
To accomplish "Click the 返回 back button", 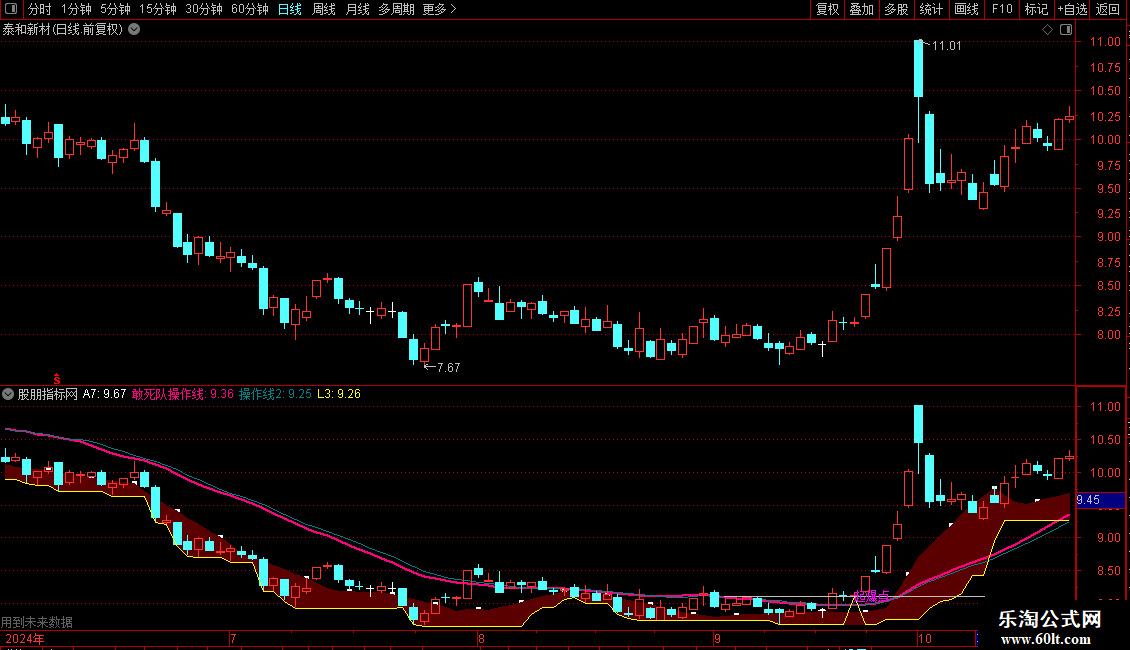I will click(1108, 9).
